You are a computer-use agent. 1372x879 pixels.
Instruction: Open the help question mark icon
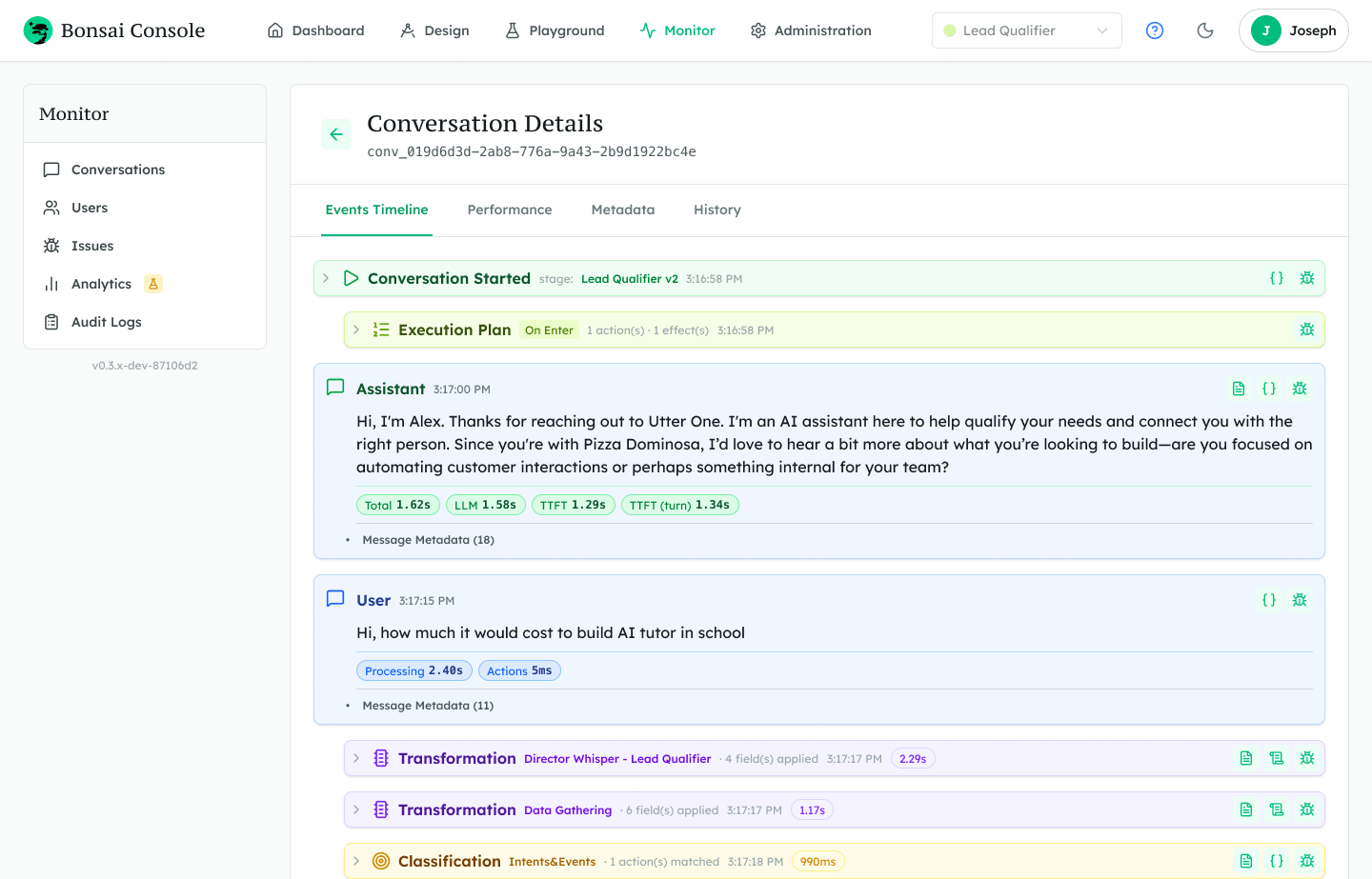(1155, 30)
